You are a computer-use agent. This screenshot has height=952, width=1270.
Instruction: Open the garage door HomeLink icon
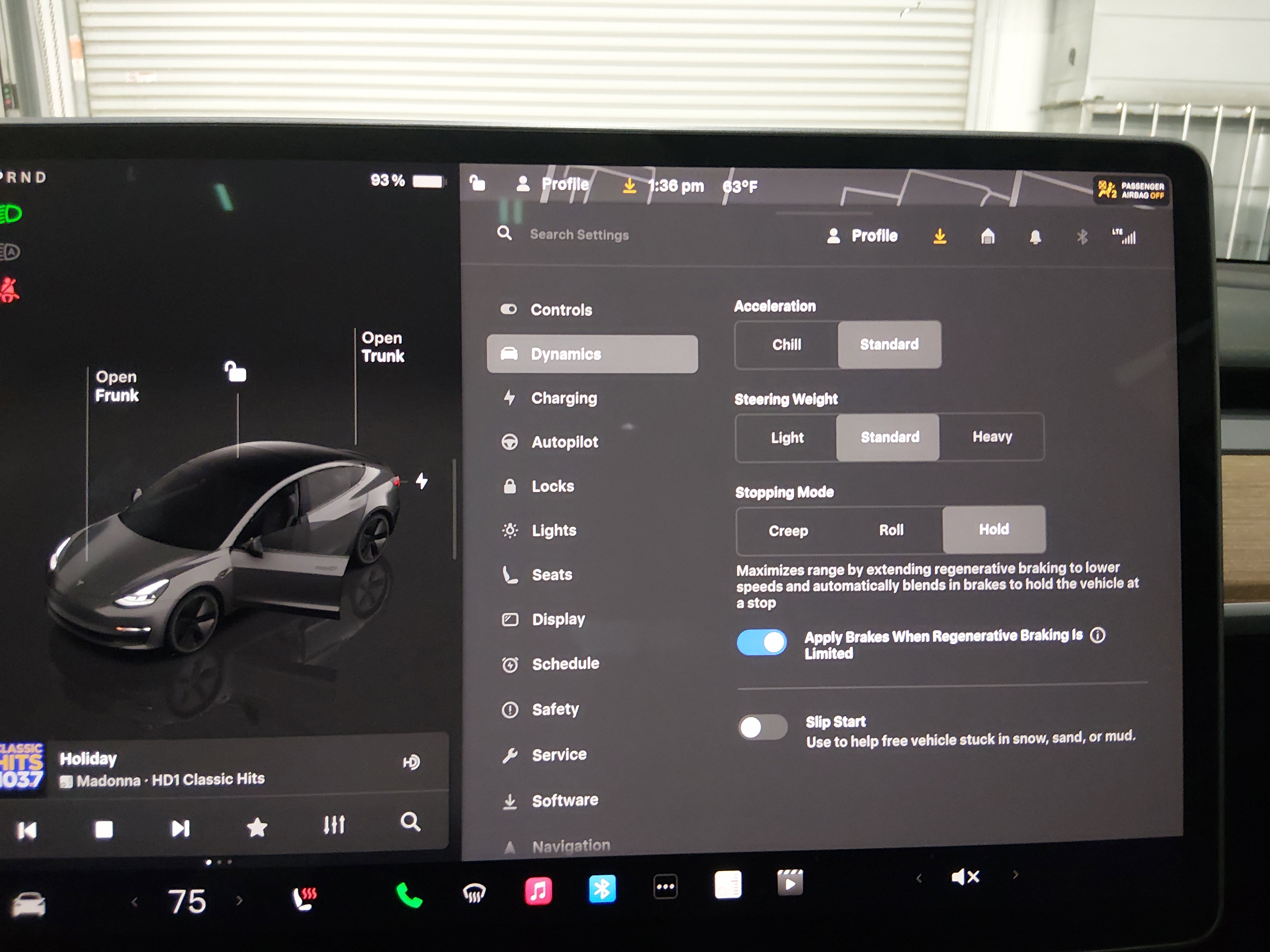point(988,236)
